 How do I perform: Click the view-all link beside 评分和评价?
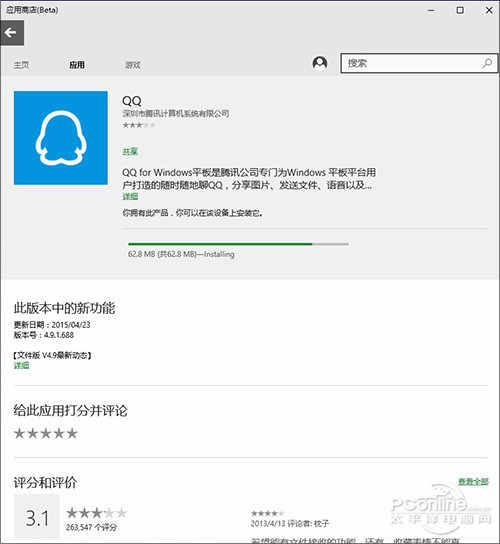[x=473, y=481]
